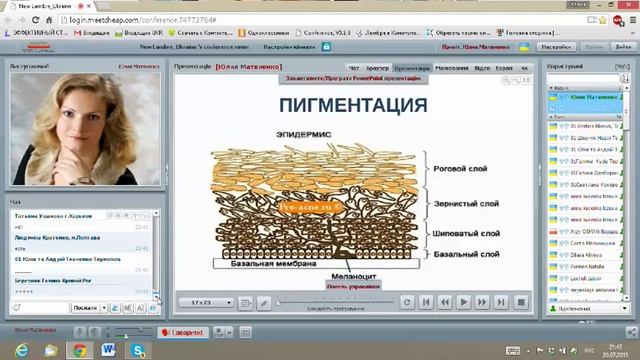Click the chat message input field
640x360 pixels.
46,308
